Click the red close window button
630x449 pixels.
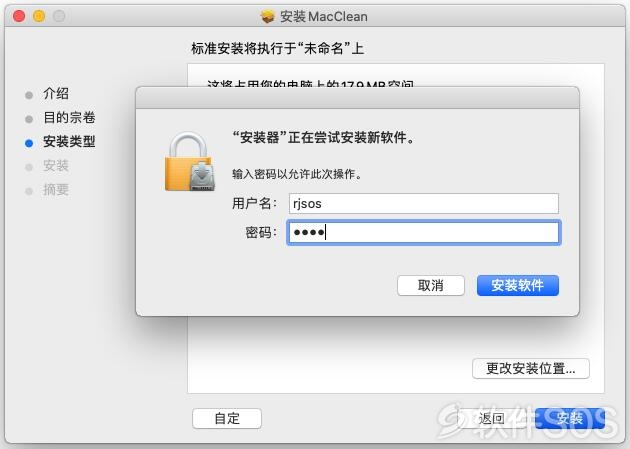click(19, 16)
